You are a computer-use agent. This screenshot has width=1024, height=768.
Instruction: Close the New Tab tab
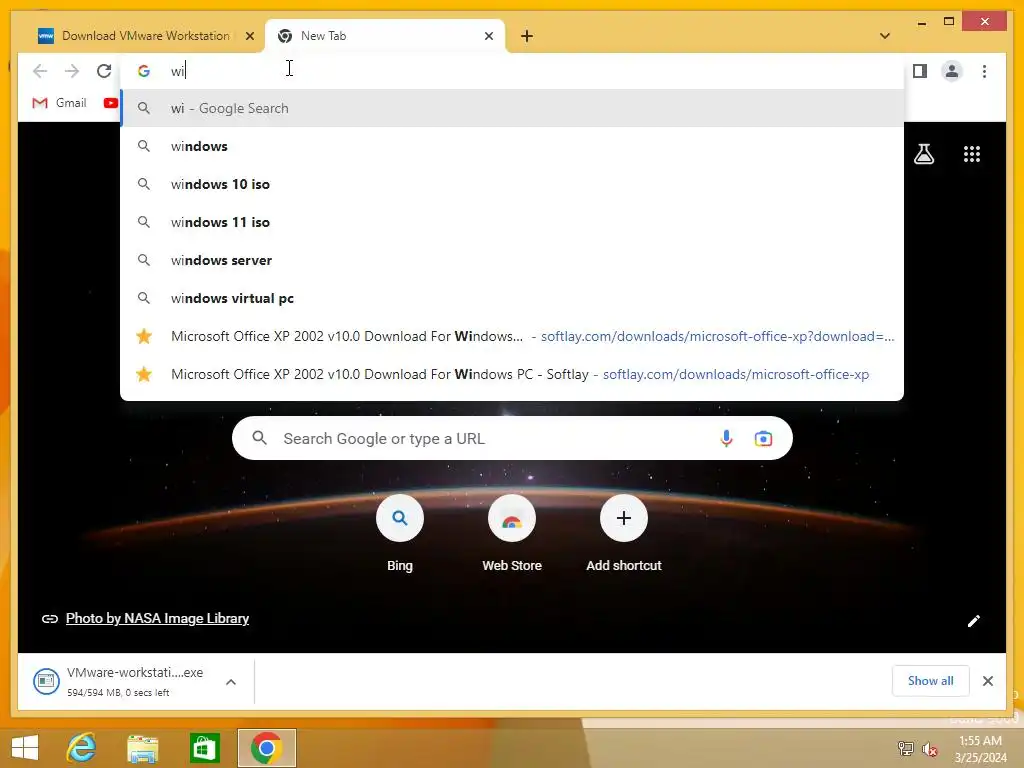(x=488, y=36)
